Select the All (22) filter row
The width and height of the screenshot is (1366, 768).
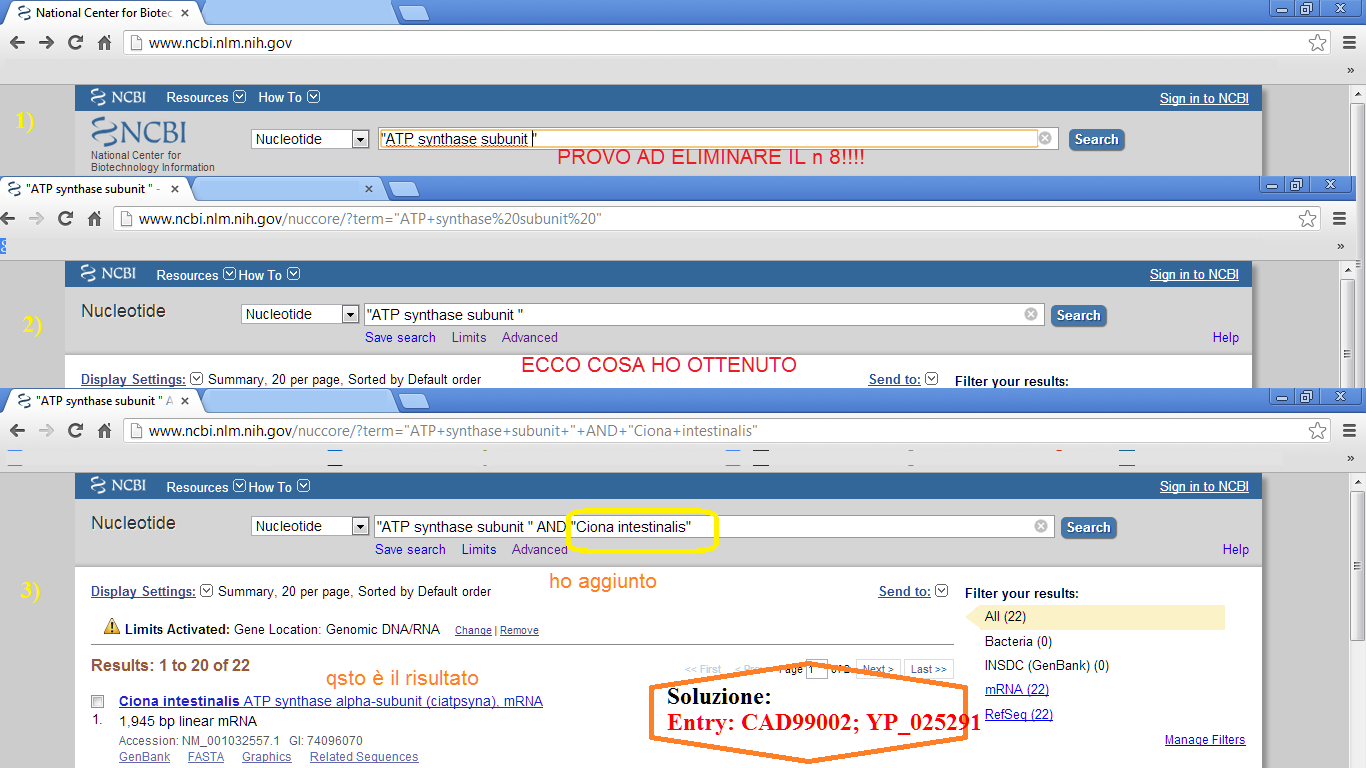[1095, 617]
